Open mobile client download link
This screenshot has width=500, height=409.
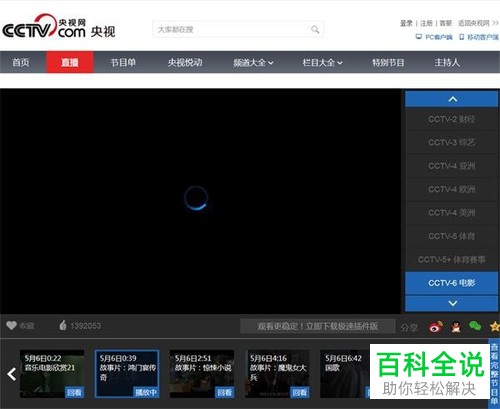click(x=479, y=37)
